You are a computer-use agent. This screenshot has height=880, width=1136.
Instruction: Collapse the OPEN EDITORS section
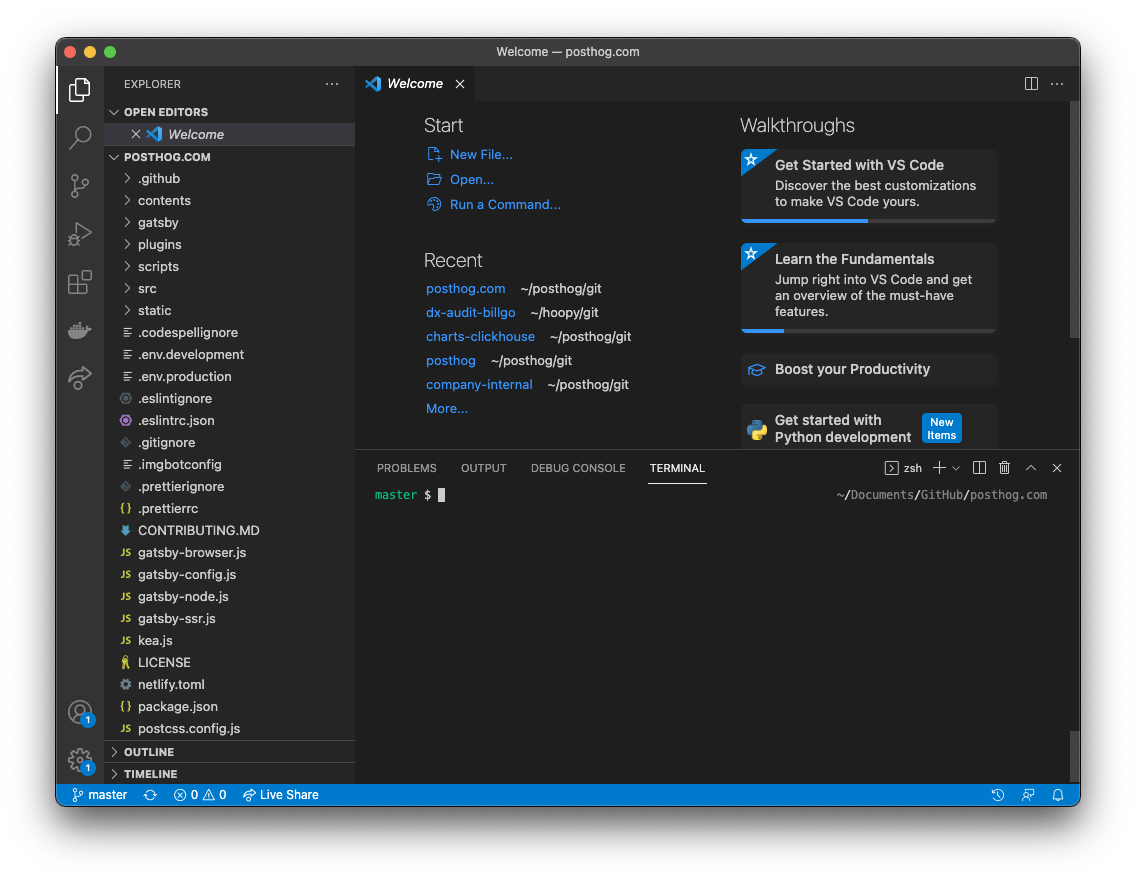tap(114, 111)
